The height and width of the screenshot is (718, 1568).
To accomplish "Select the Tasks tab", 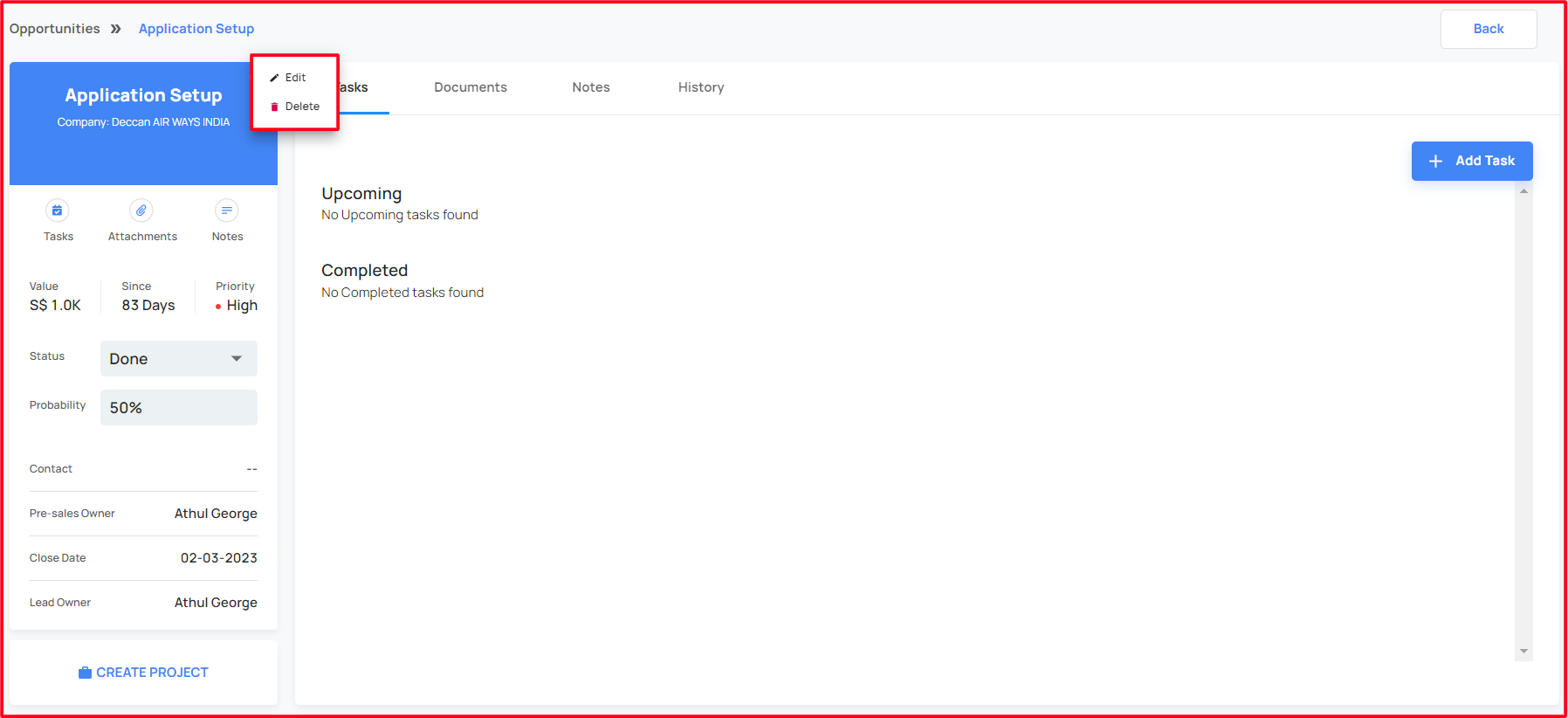I will click(354, 87).
